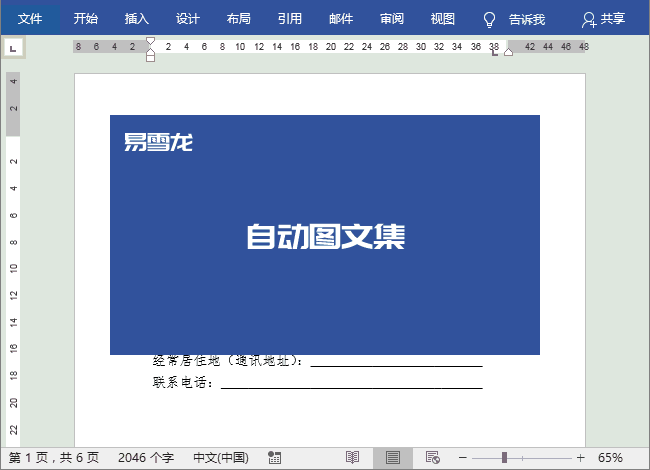Open the 插入 ribbon tab

[137, 19]
